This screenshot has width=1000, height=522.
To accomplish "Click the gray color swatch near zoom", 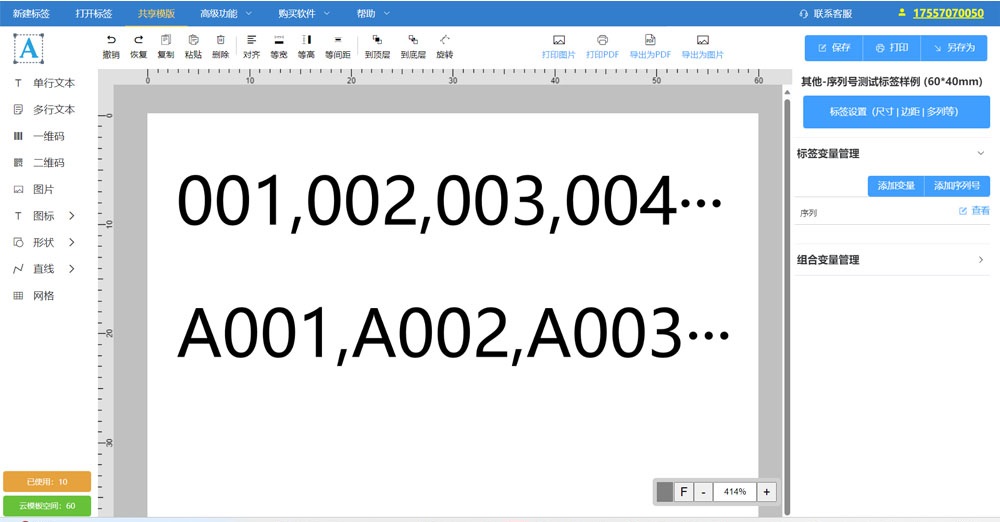I will point(665,492).
